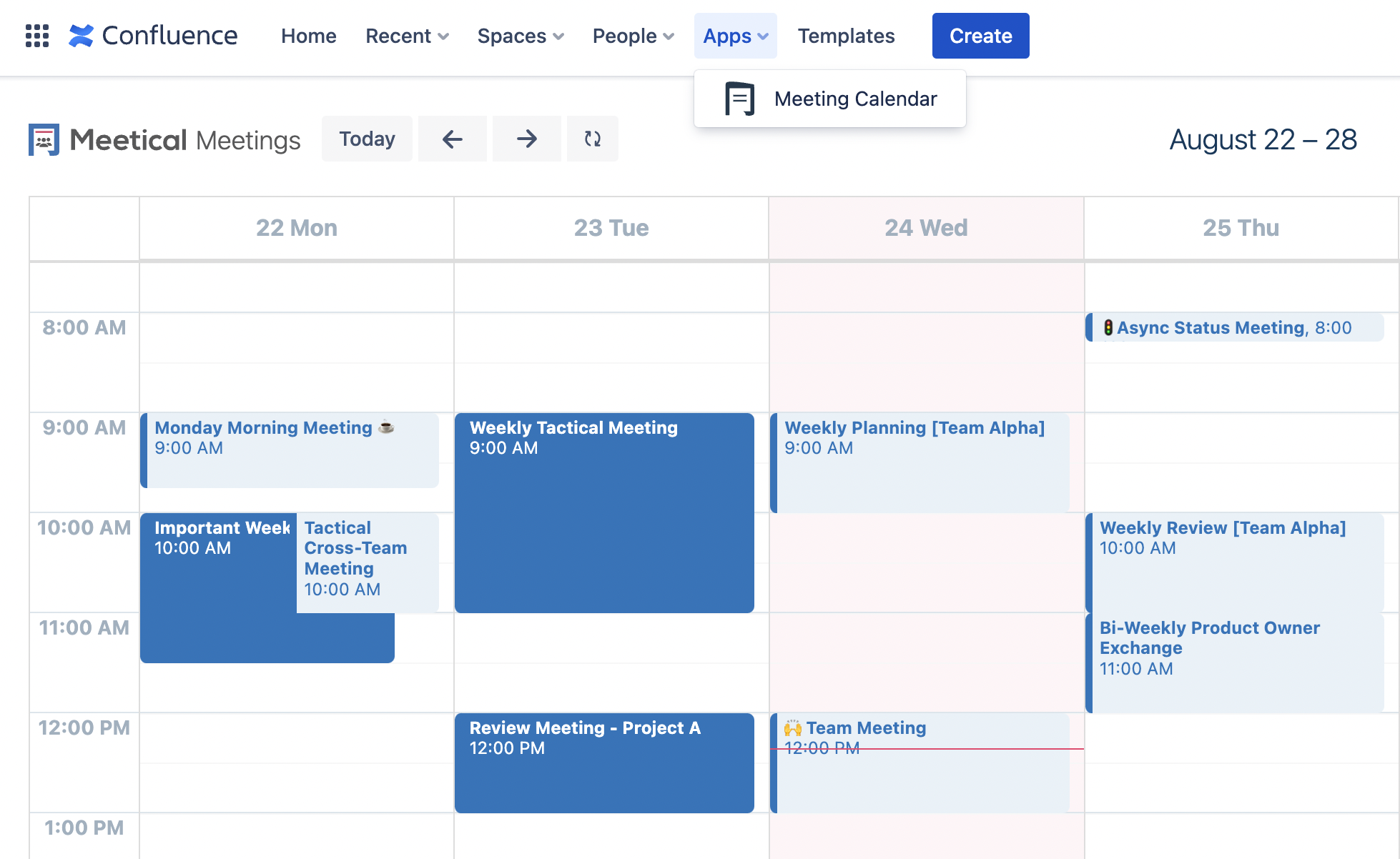Screen dimensions: 1400x859
Task: Open the Weekly Tactical Meeting event
Action: tap(604, 511)
